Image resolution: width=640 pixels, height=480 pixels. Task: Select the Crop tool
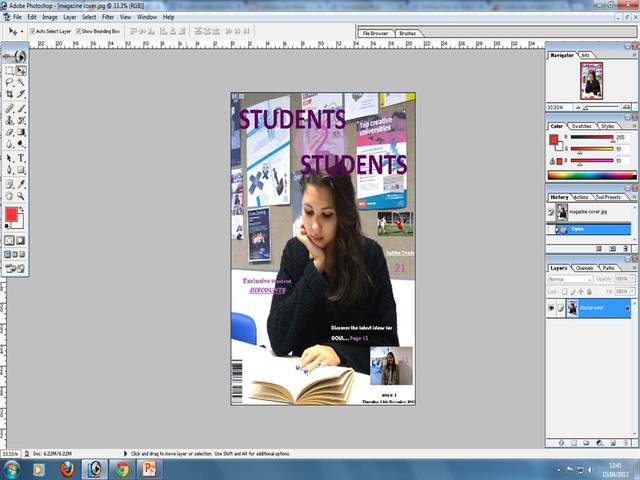[x=9, y=94]
